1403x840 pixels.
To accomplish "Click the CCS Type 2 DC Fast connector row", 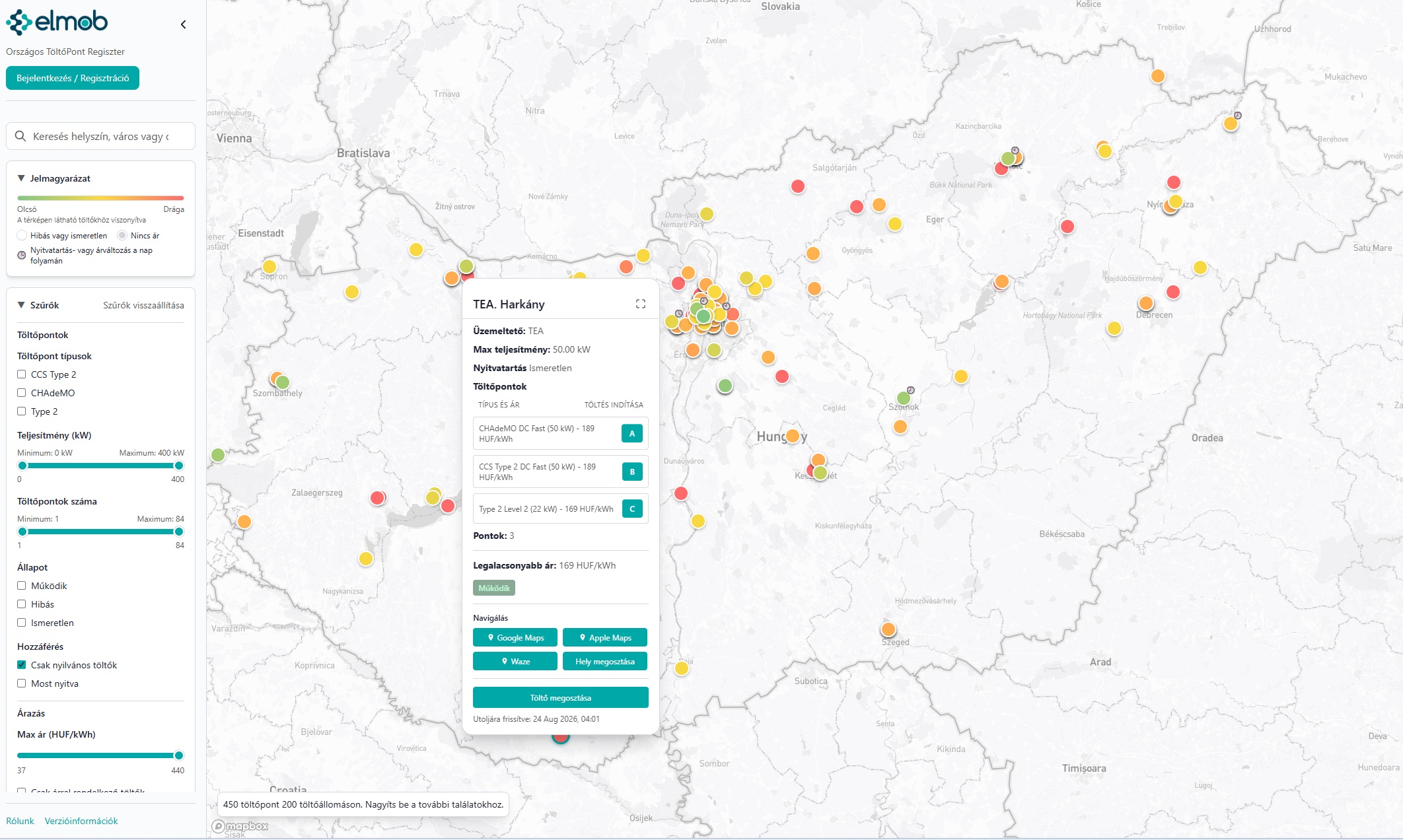I will coord(561,472).
